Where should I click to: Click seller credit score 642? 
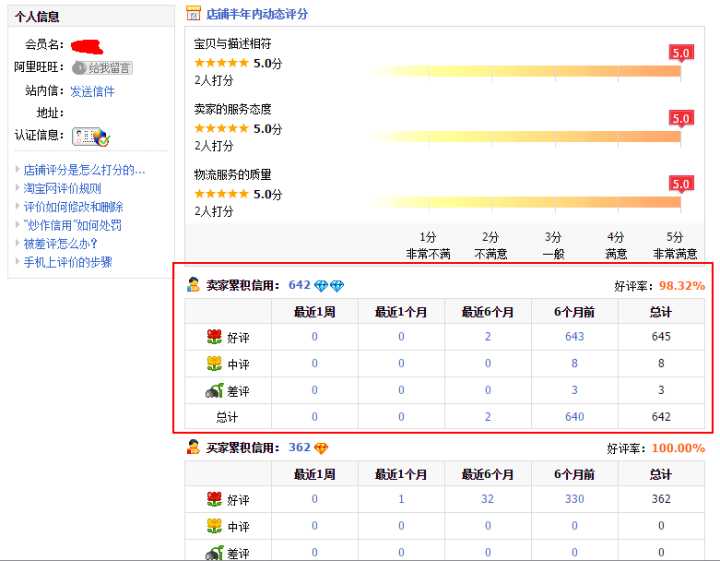point(299,285)
